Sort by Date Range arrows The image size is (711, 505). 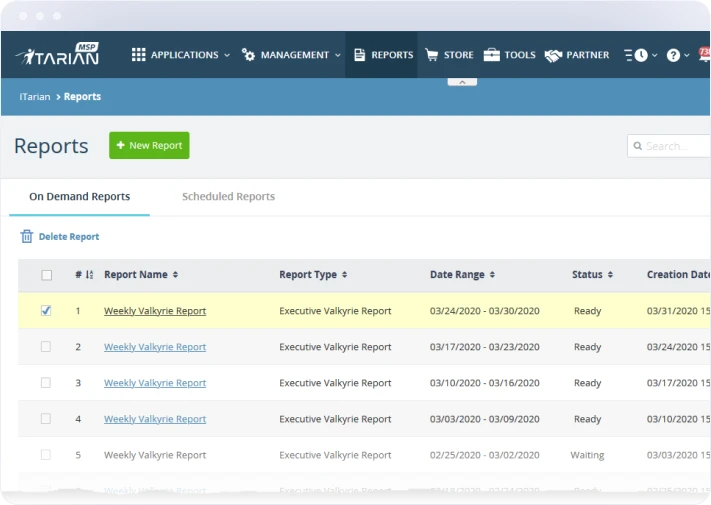click(x=492, y=275)
